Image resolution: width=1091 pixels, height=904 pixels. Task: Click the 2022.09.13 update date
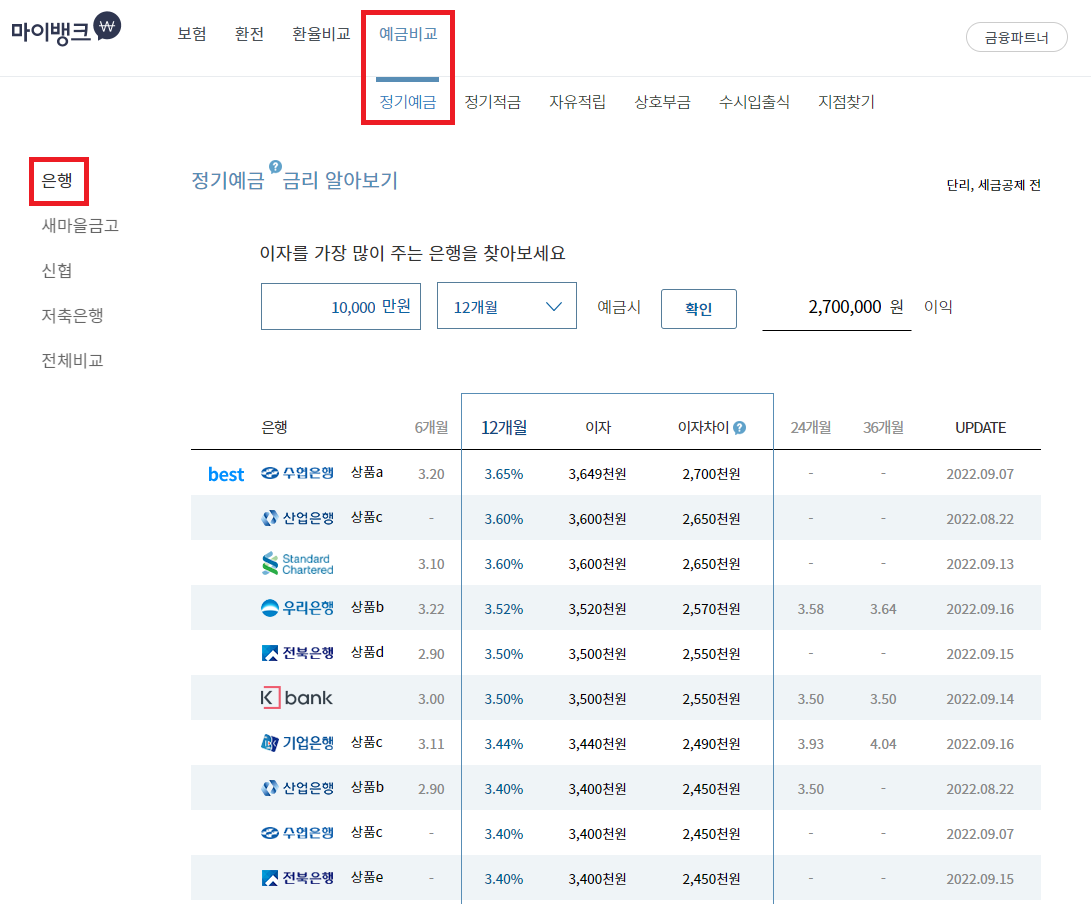980,564
